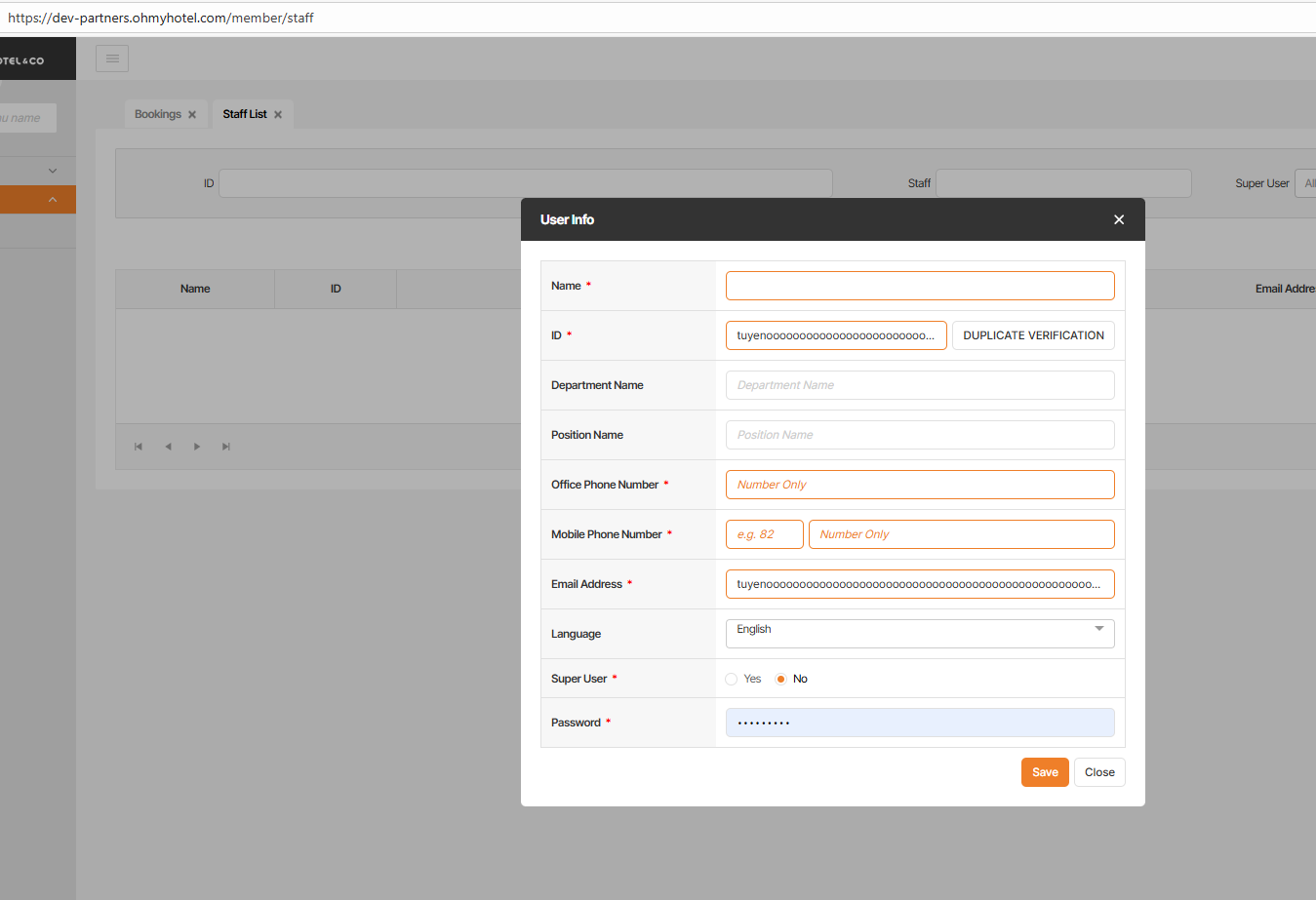Go to previous page in pagination

pyautogui.click(x=168, y=447)
